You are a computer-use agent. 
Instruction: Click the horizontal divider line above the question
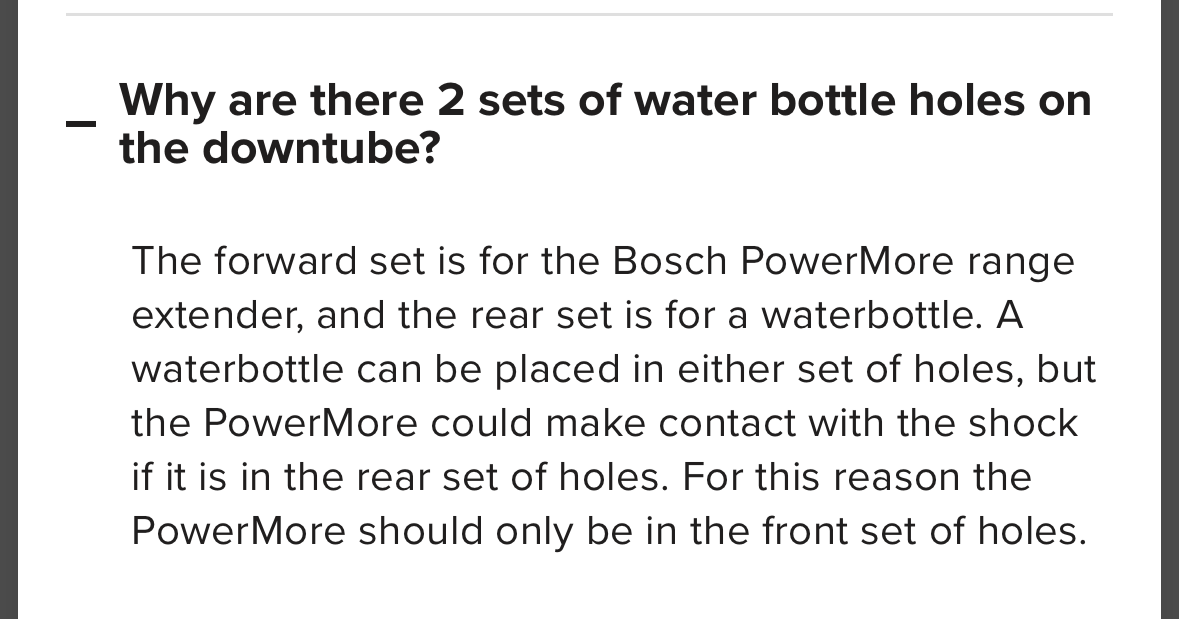tap(589, 14)
